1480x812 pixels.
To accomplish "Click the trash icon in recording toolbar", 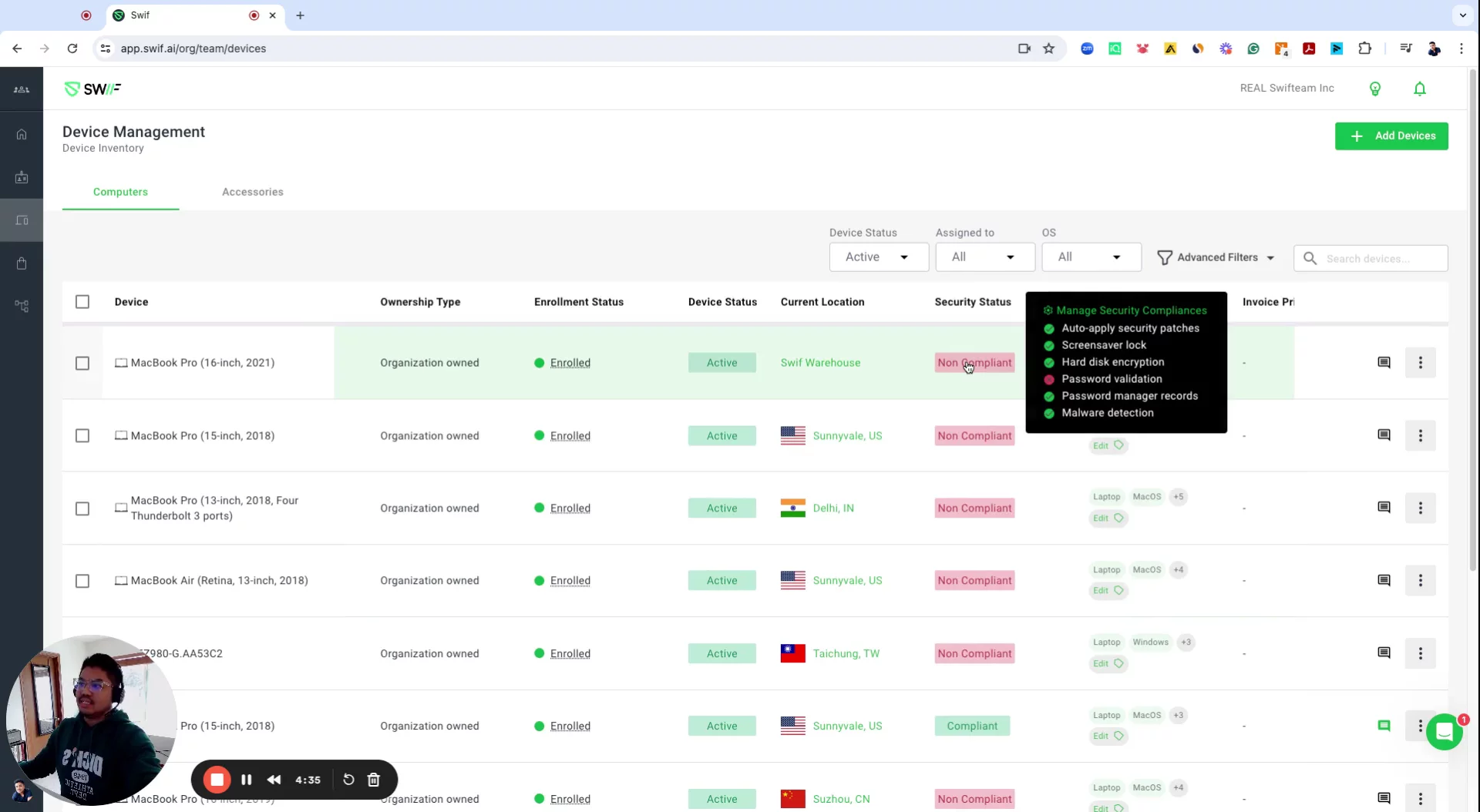I will (374, 780).
